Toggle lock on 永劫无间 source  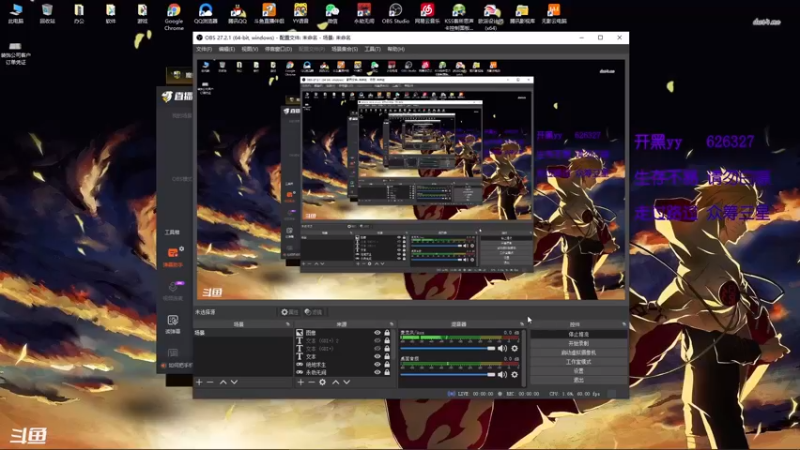coord(387,372)
